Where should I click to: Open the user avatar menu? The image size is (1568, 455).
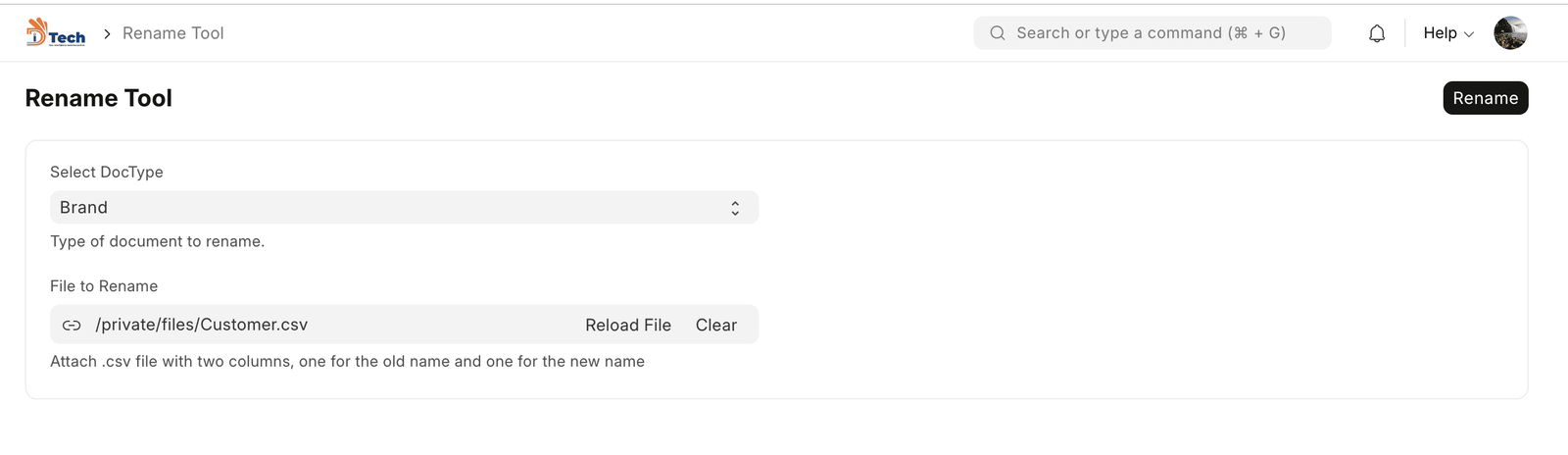(1510, 33)
